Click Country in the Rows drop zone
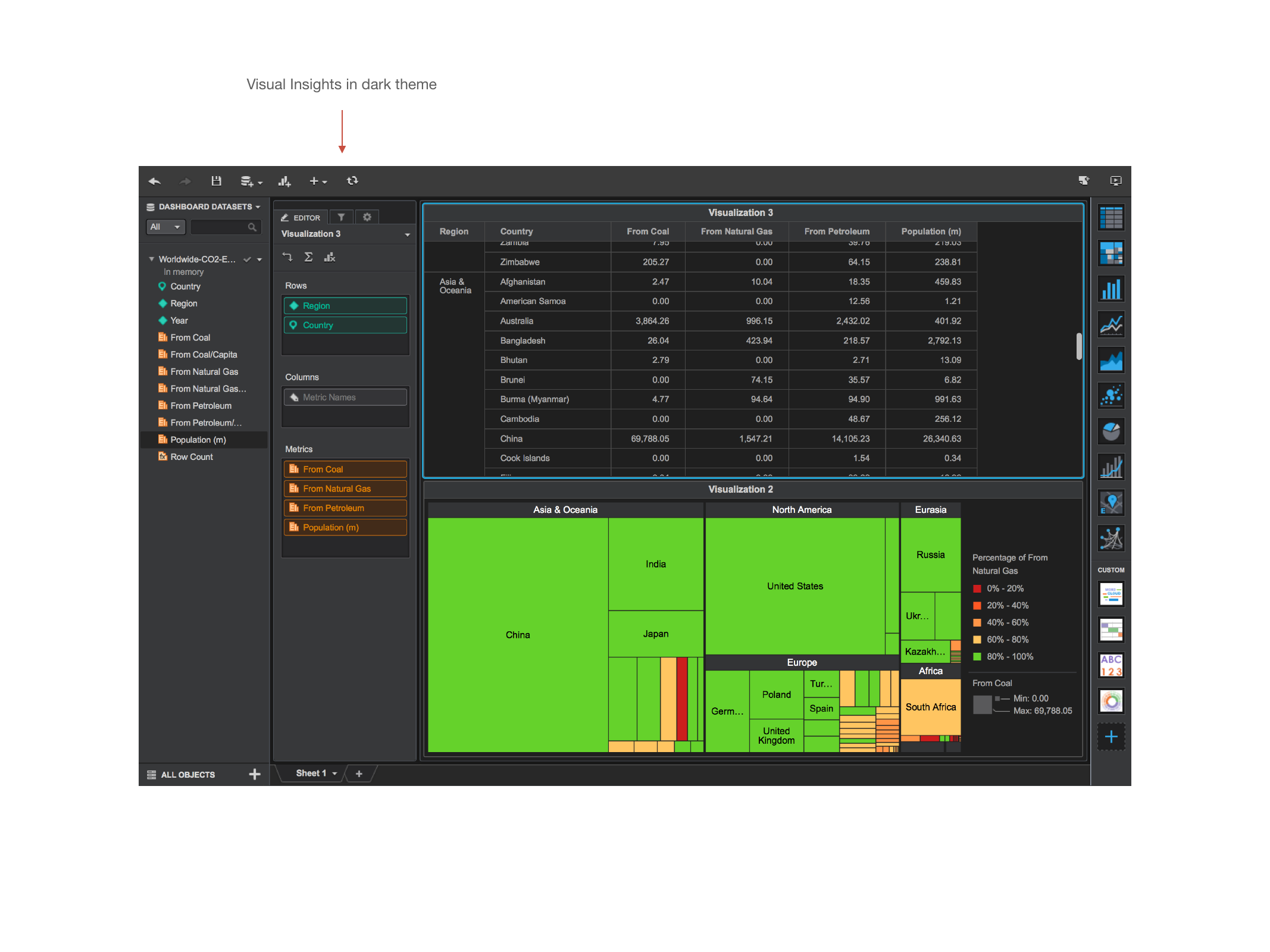The height and width of the screenshot is (952, 1270). [x=345, y=325]
